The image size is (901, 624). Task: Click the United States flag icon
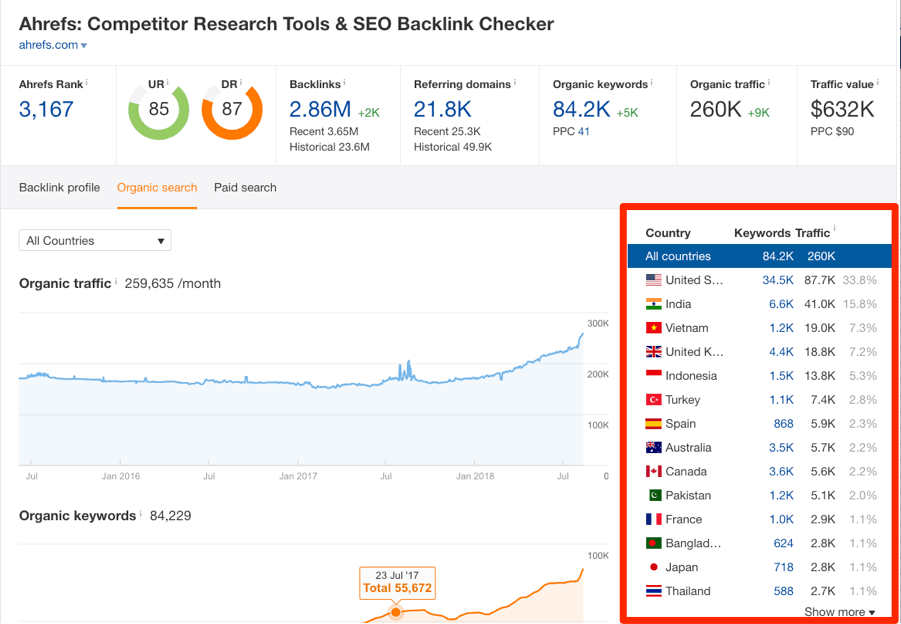pyautogui.click(x=655, y=280)
